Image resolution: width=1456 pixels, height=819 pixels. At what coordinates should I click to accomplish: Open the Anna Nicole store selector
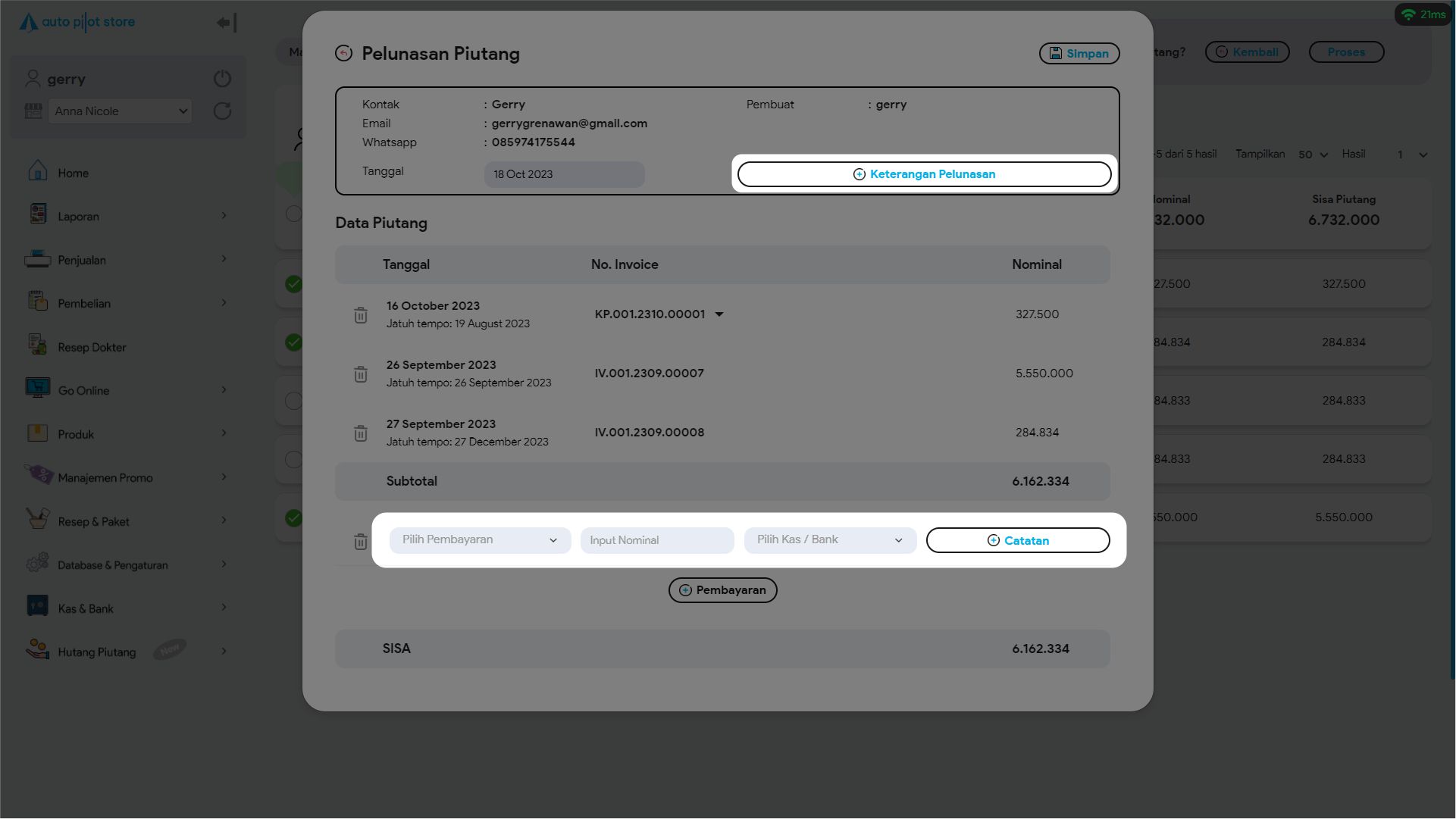pos(121,111)
